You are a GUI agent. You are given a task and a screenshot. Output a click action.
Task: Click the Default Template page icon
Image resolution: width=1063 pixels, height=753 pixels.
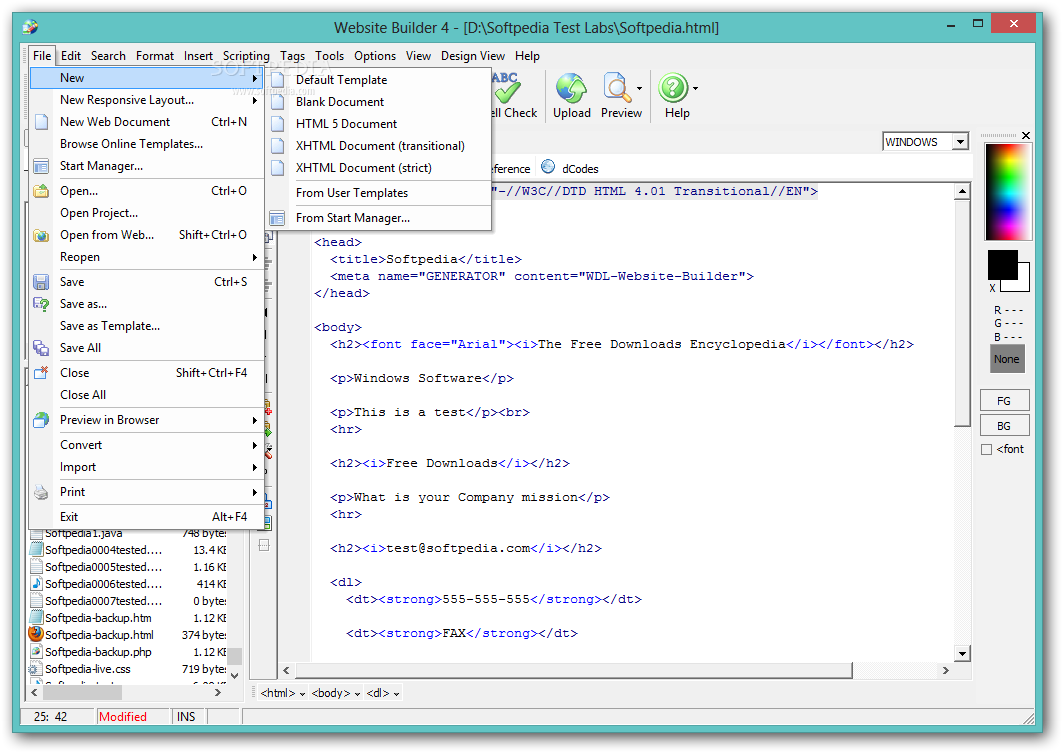[x=277, y=80]
